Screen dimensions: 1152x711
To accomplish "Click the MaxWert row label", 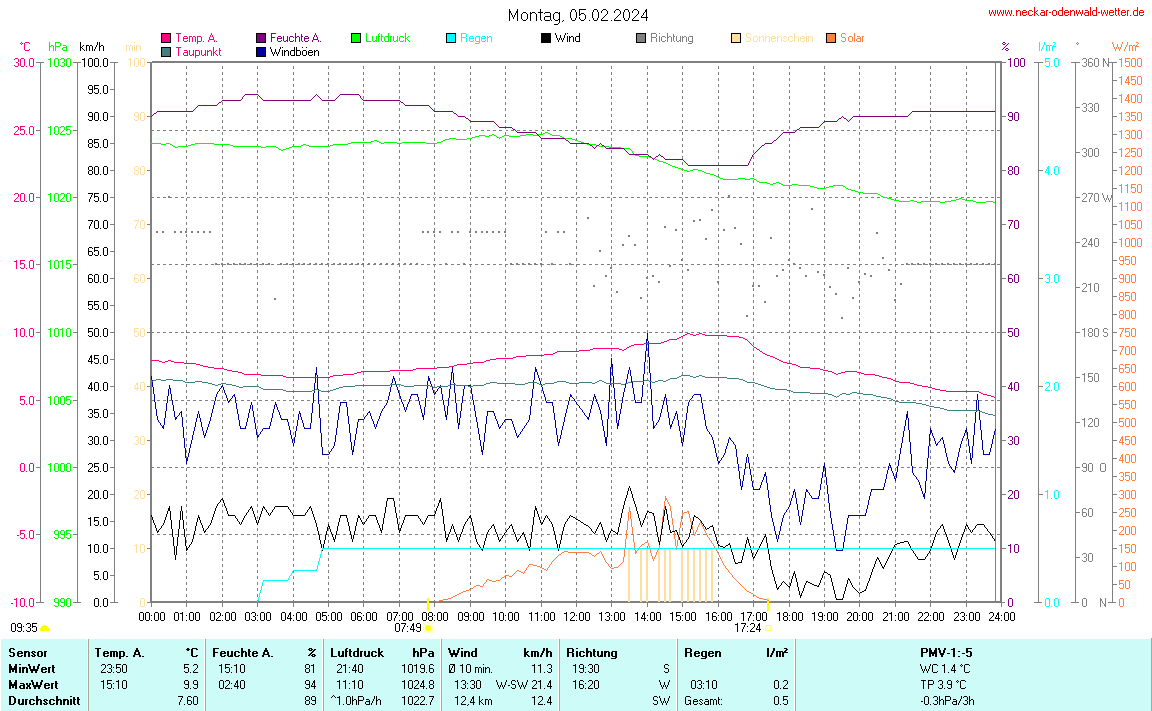I will (32, 685).
